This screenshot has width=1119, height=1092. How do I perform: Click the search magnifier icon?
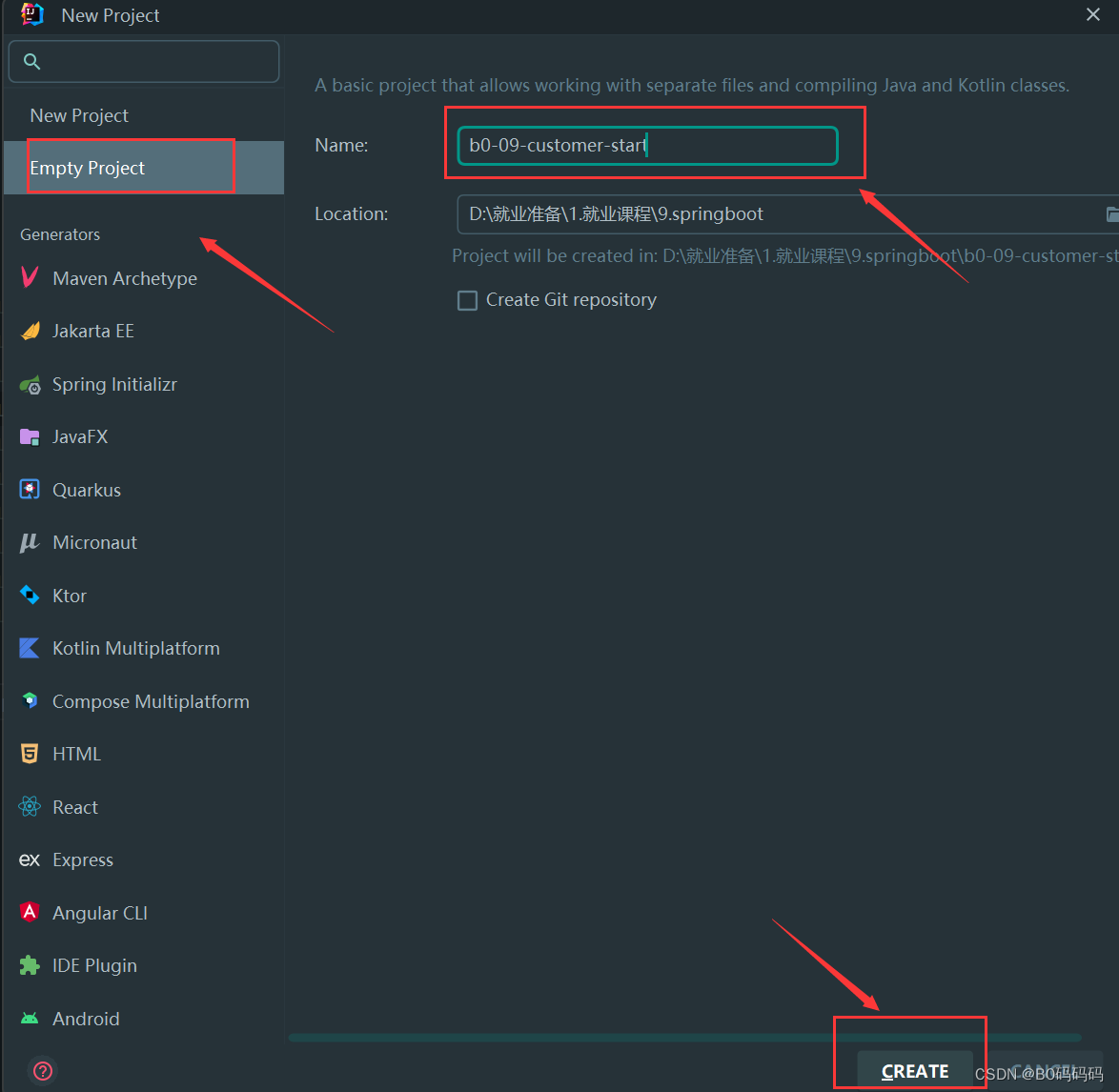(31, 61)
